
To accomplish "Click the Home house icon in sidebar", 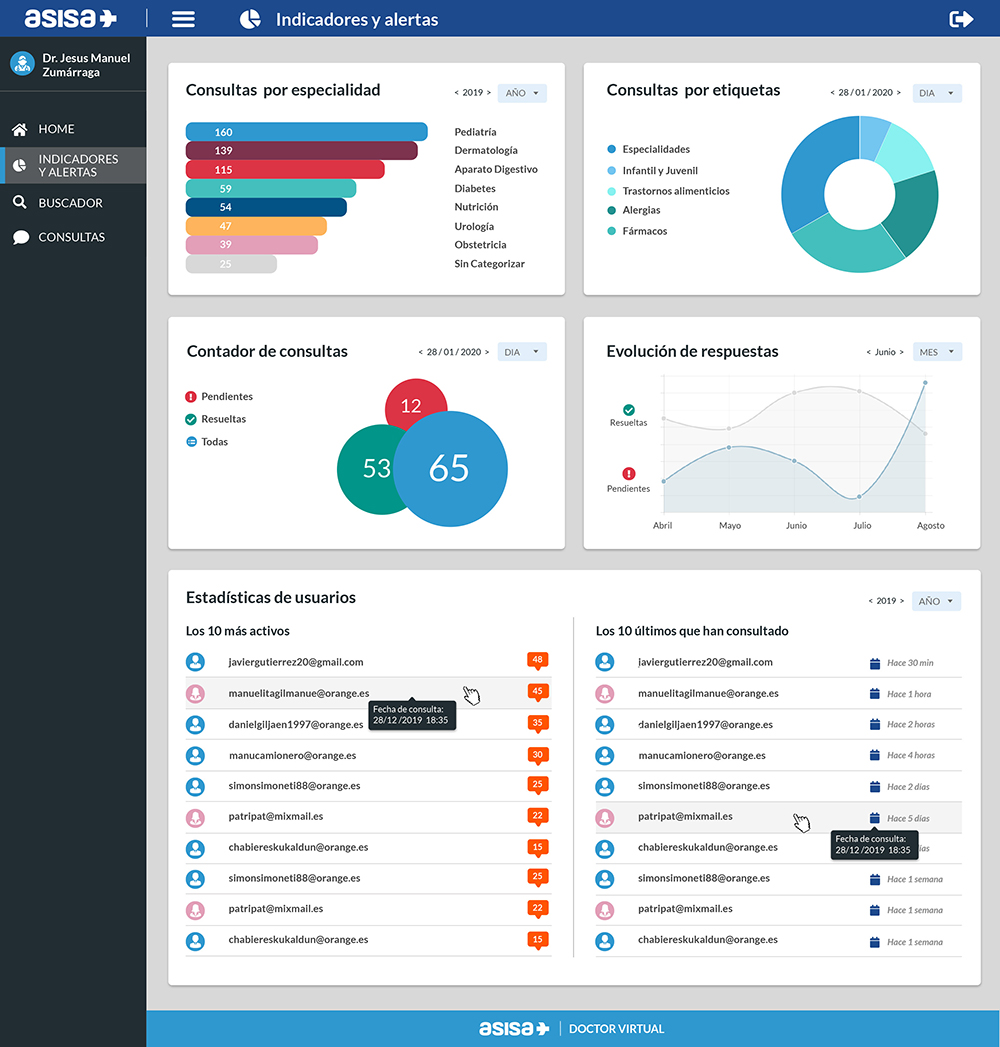I will point(19,129).
